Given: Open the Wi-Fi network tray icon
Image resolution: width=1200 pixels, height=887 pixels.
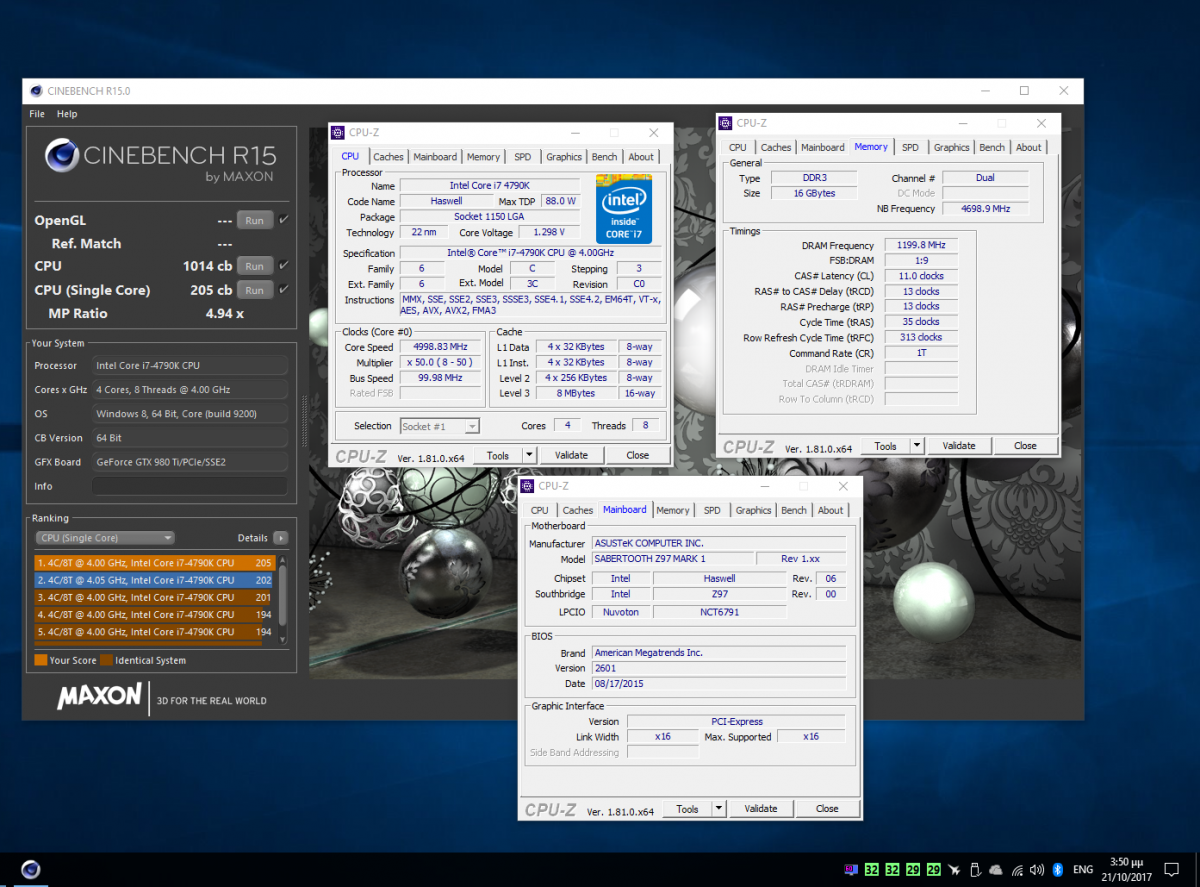Looking at the screenshot, I should (x=1017, y=869).
